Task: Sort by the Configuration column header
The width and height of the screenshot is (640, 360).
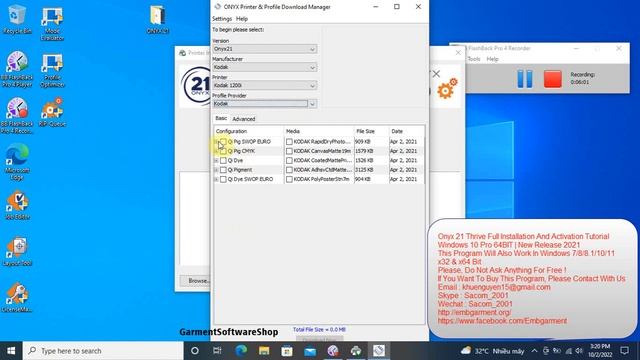Action: click(x=249, y=131)
